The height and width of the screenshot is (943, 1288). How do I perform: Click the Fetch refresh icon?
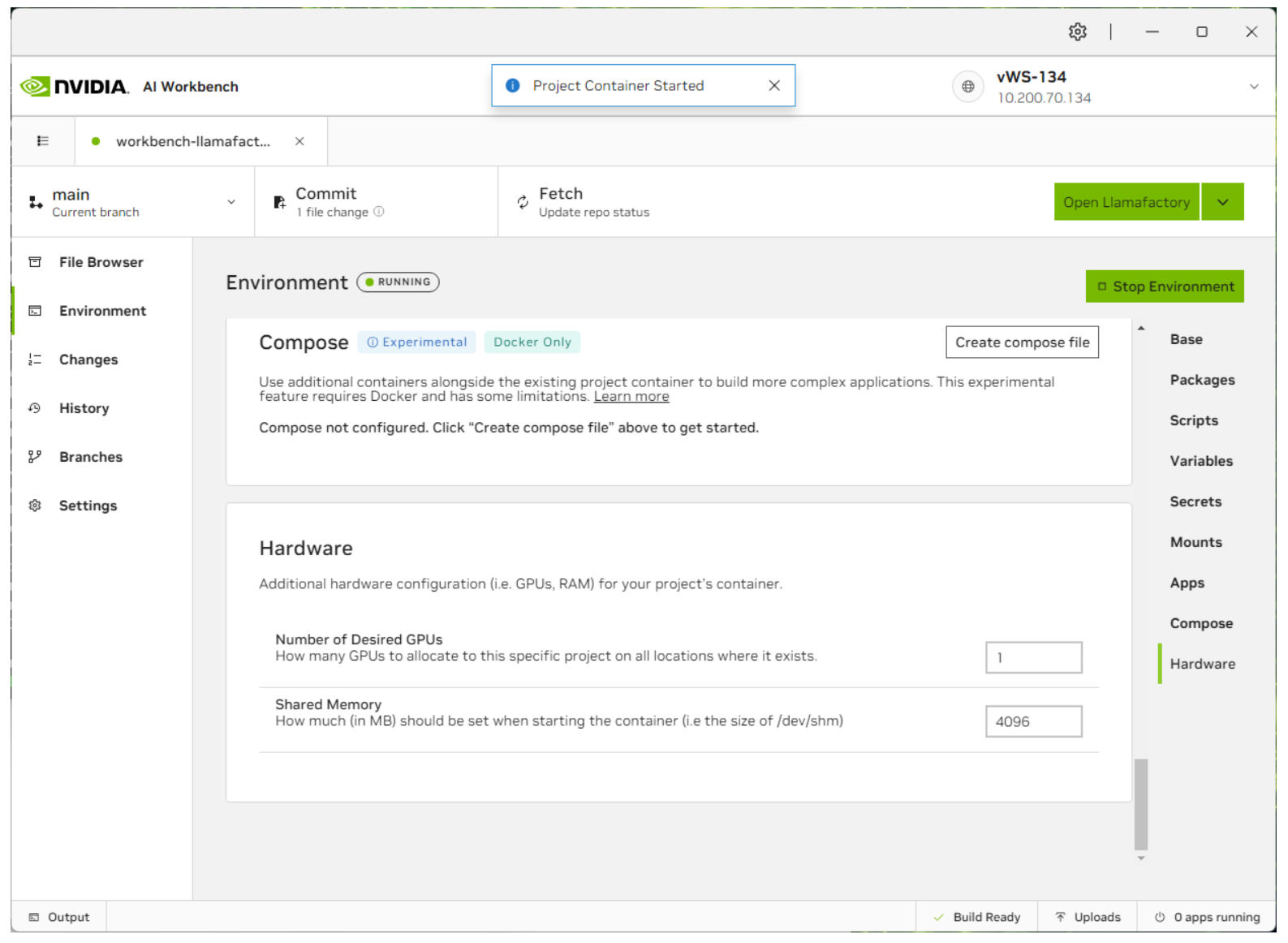click(x=523, y=202)
